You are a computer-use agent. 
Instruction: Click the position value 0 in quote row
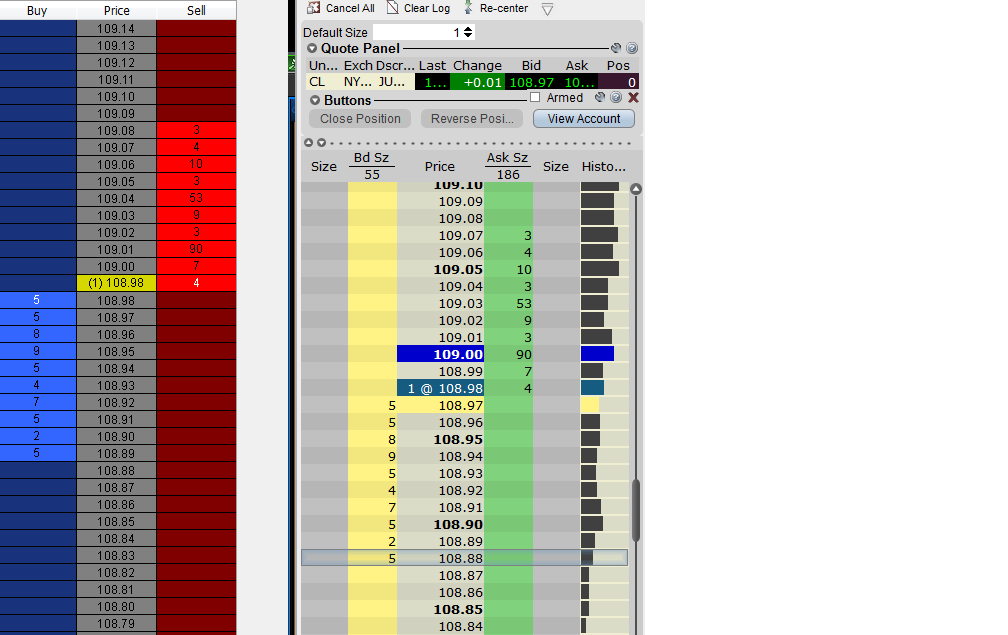coord(618,82)
